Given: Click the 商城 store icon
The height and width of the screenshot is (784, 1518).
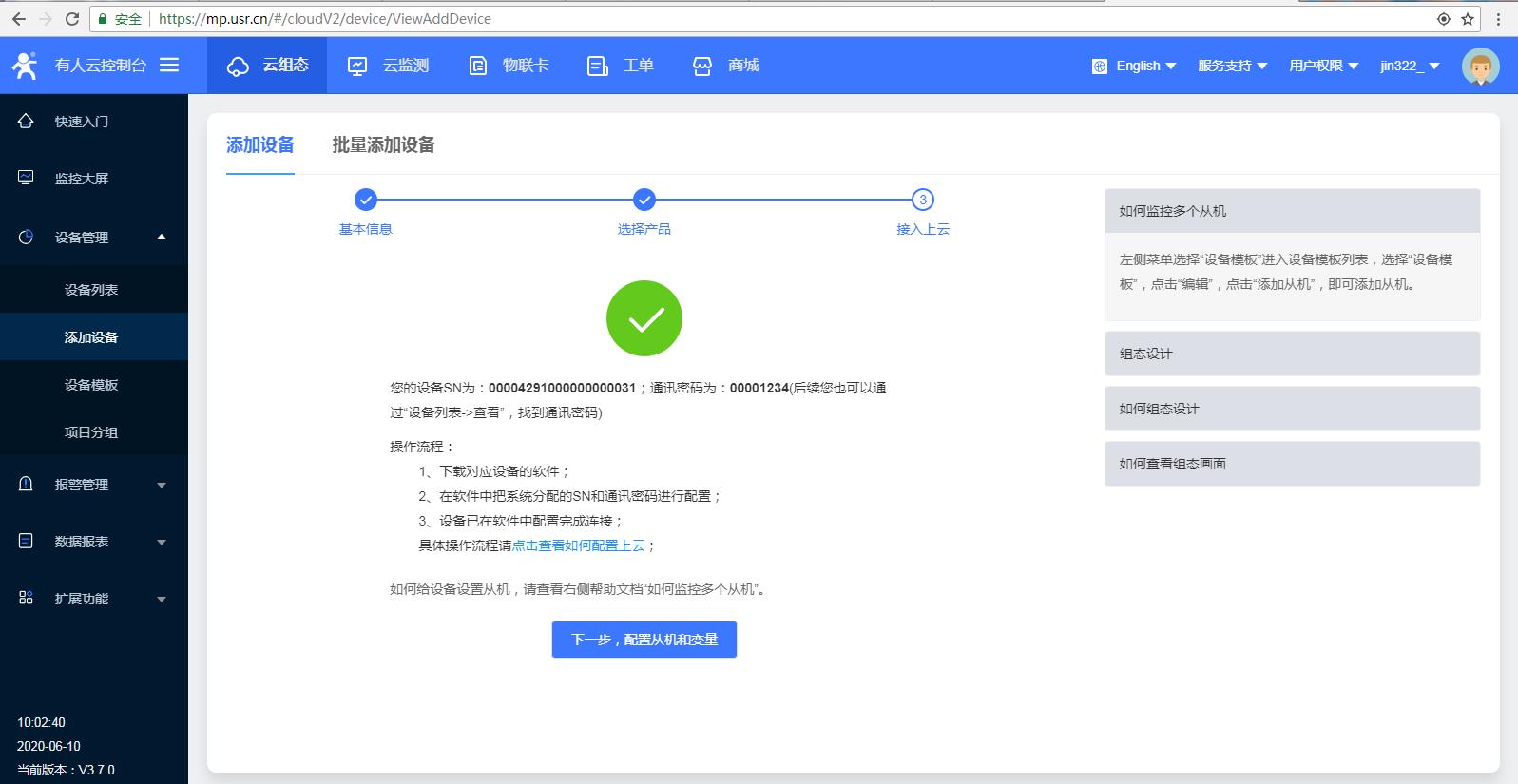Looking at the screenshot, I should (x=701, y=66).
